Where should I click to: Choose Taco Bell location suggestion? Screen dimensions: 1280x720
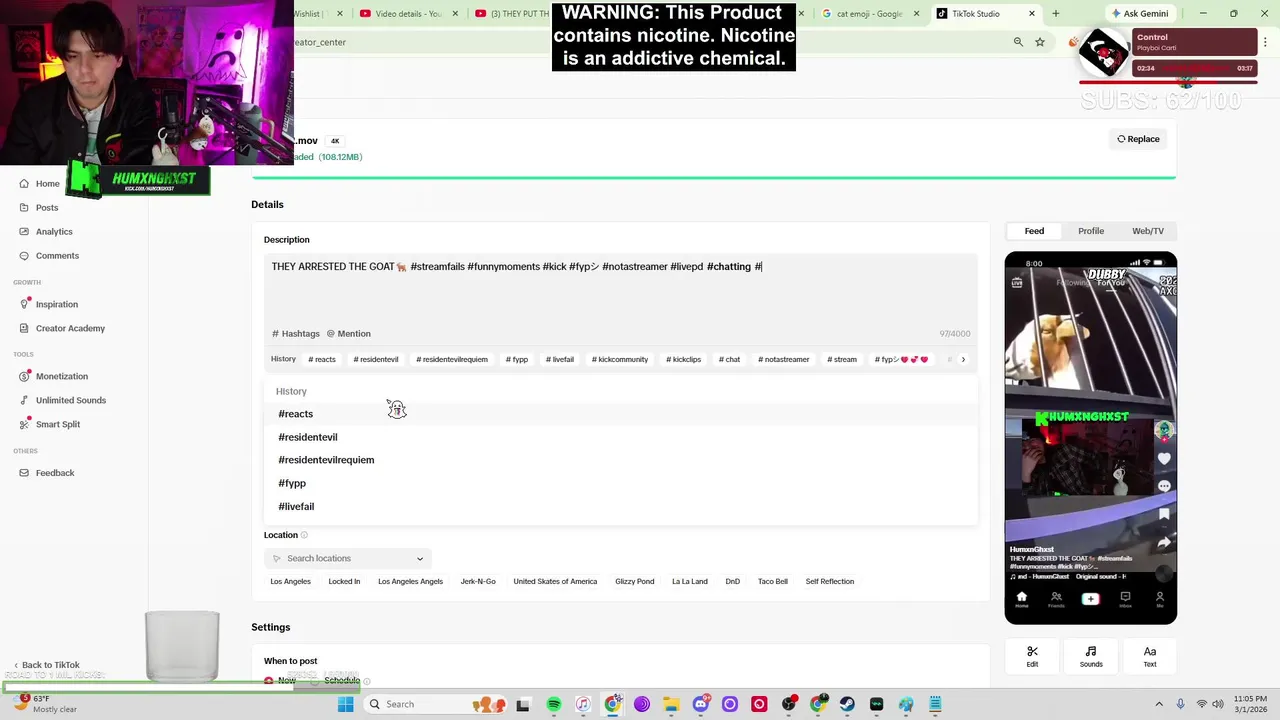click(773, 582)
